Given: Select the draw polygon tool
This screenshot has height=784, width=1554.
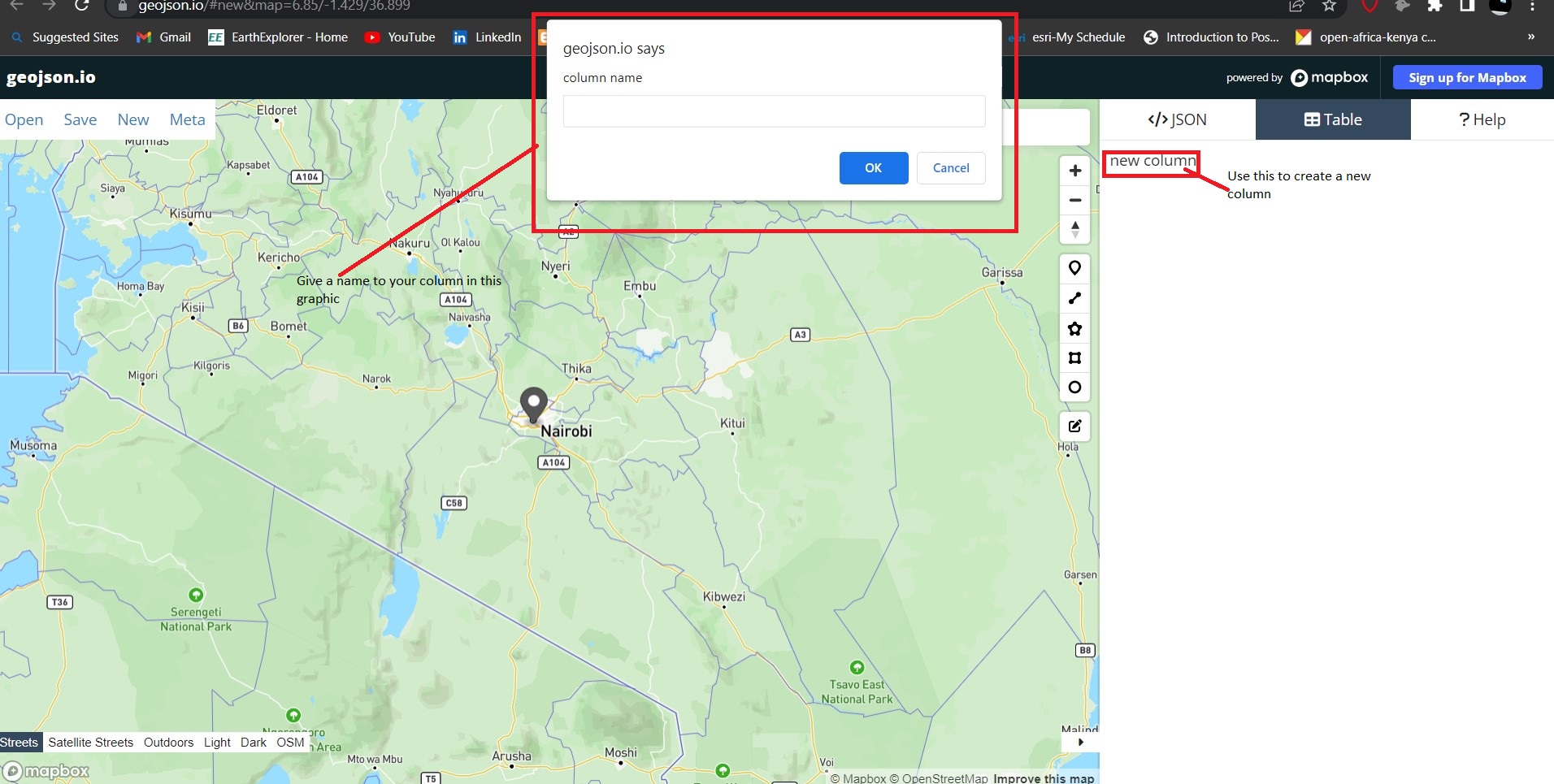Looking at the screenshot, I should pyautogui.click(x=1074, y=328).
